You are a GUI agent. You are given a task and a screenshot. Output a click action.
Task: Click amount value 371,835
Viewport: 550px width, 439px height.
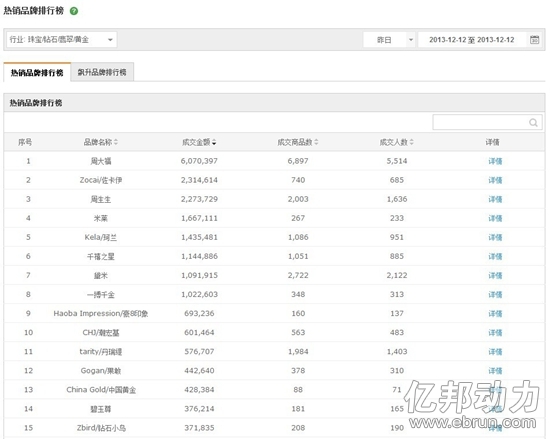point(199,428)
